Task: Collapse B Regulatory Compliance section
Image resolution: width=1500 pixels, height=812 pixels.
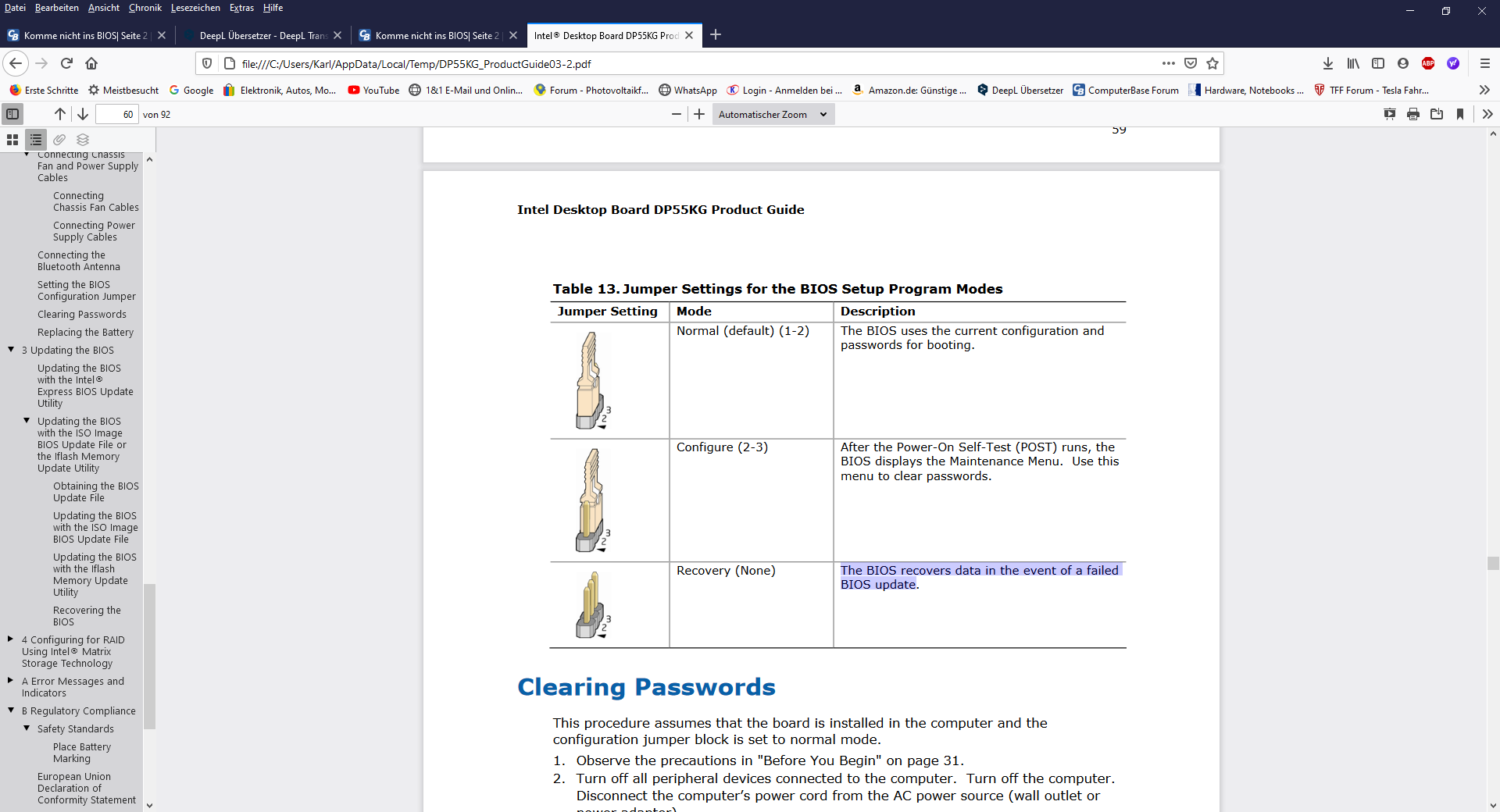Action: tap(11, 710)
